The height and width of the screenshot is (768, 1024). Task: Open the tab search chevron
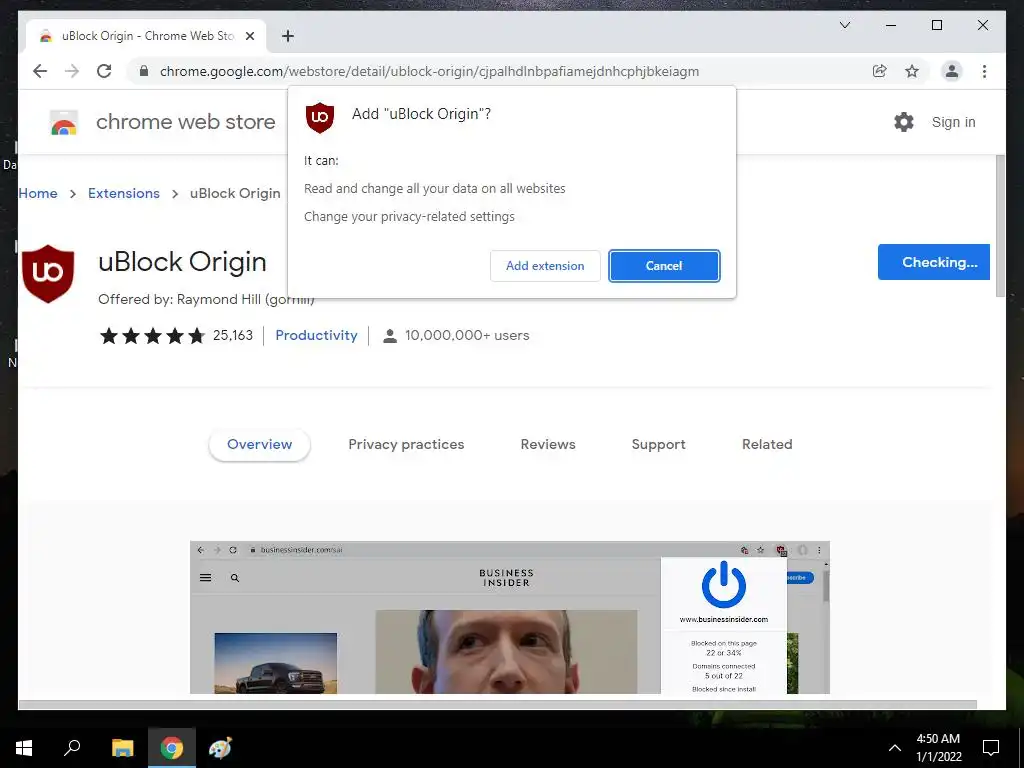point(844,25)
